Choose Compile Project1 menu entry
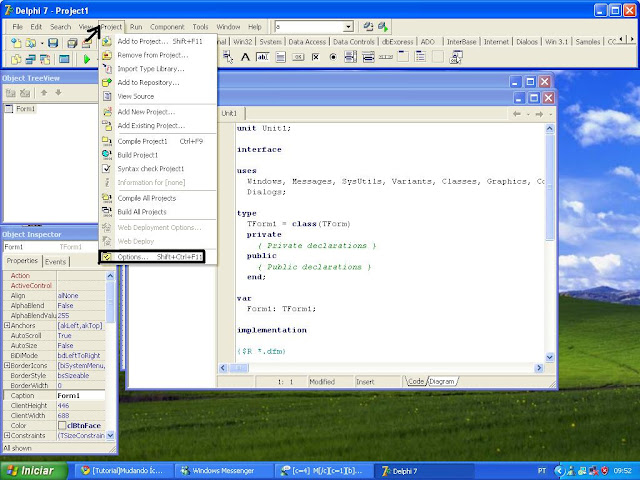This screenshot has width=640, height=480. (x=158, y=141)
